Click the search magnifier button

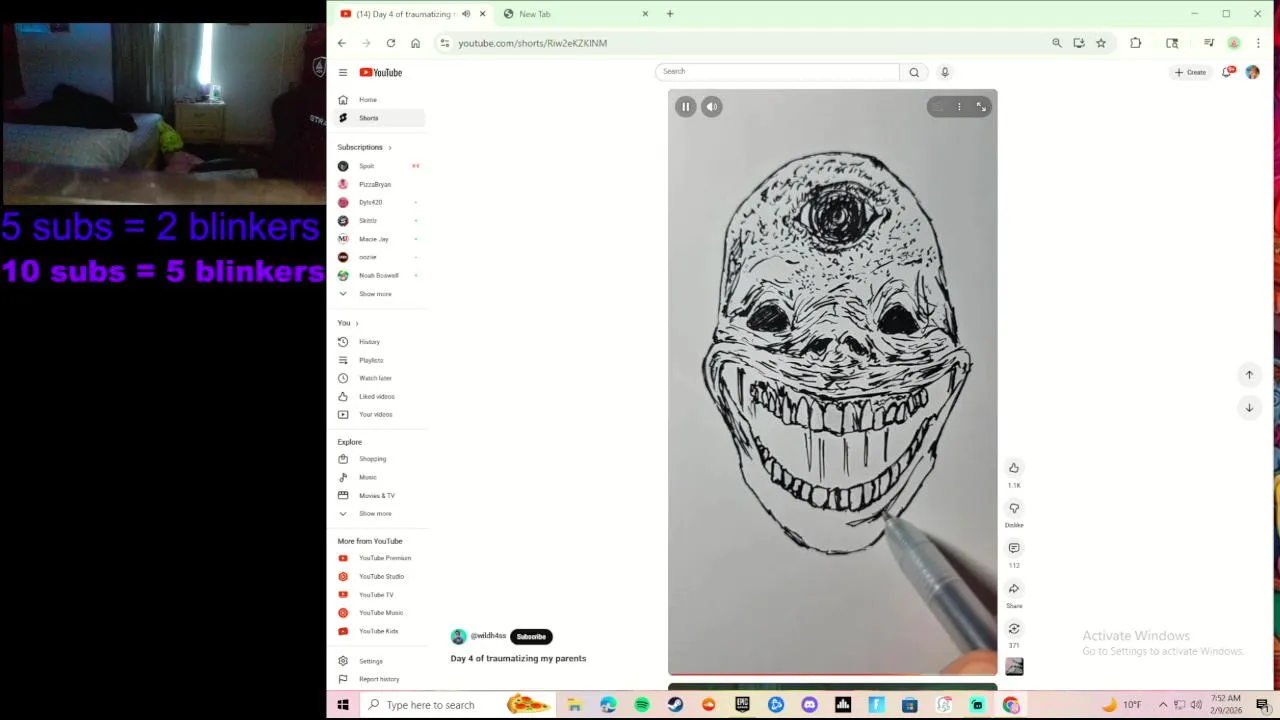pos(914,72)
